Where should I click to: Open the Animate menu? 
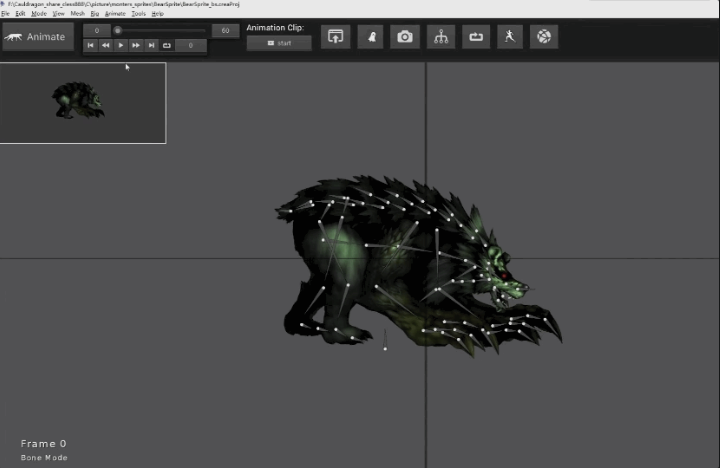115,14
